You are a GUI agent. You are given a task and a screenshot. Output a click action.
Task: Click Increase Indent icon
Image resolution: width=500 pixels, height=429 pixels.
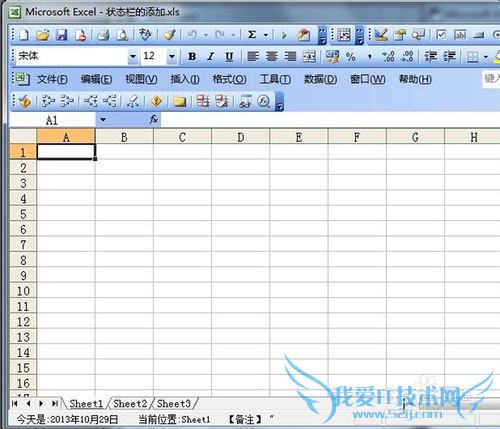[449, 57]
